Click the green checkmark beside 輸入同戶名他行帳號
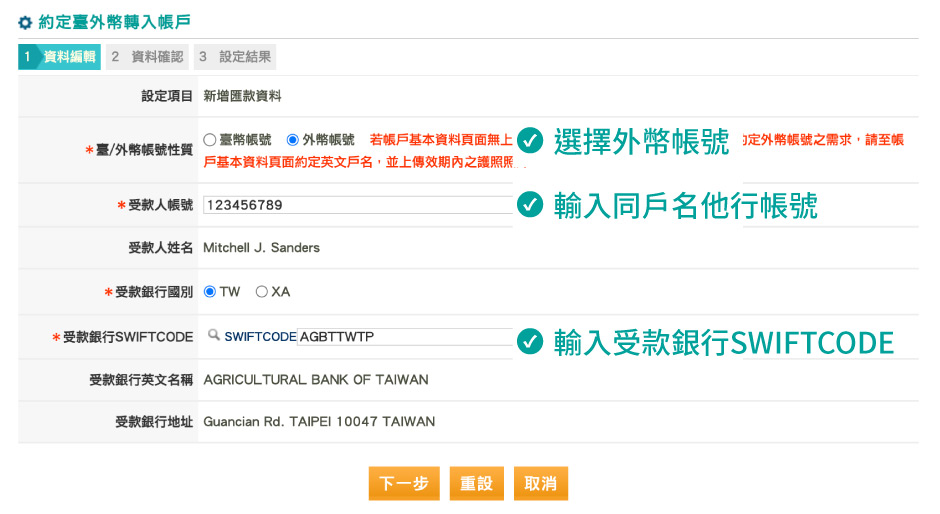 pyautogui.click(x=530, y=205)
